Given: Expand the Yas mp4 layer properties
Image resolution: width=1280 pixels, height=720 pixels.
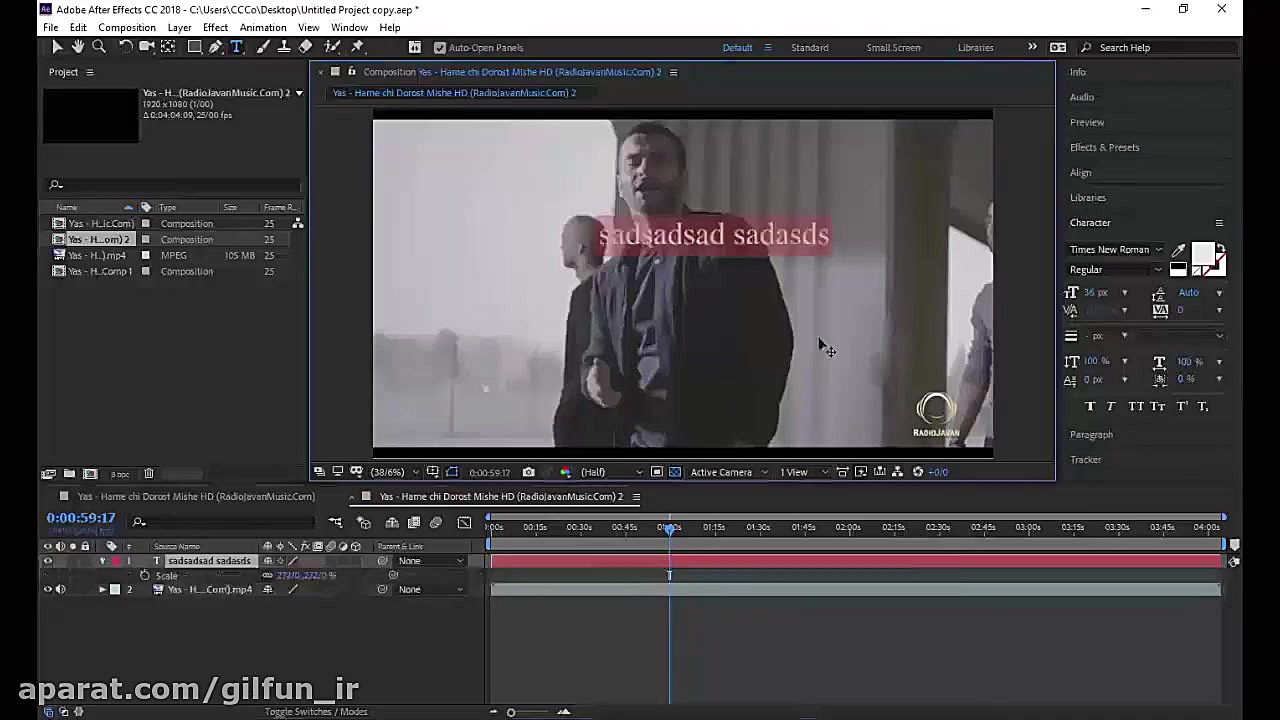Looking at the screenshot, I should 102,590.
